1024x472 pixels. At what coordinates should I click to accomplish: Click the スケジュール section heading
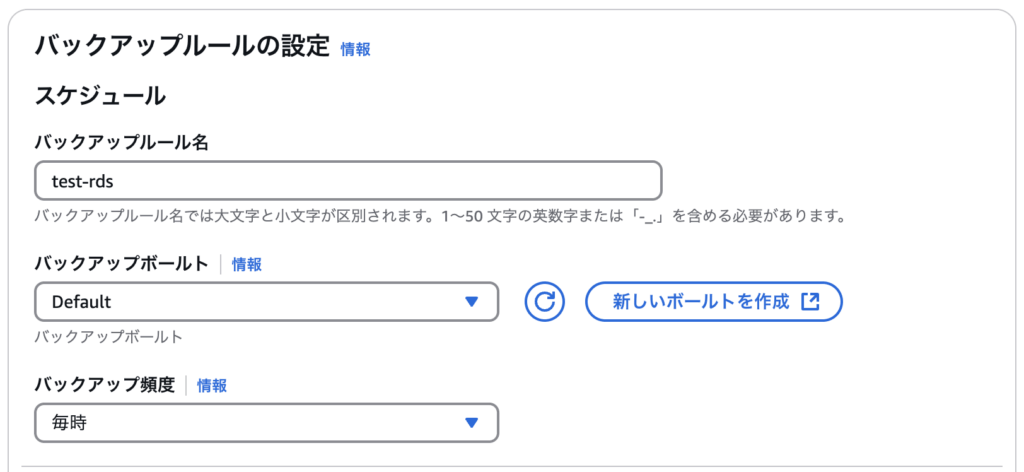point(100,97)
